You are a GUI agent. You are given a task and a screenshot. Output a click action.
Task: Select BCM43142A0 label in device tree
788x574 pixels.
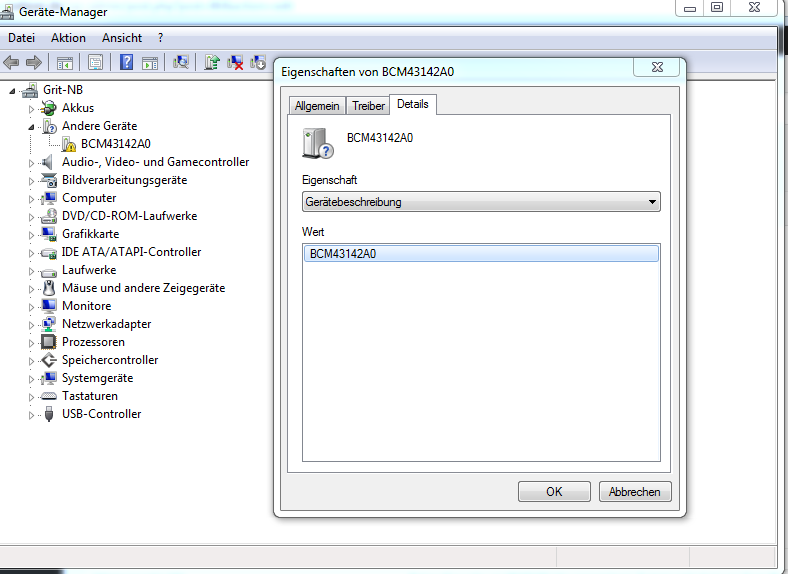coord(116,144)
